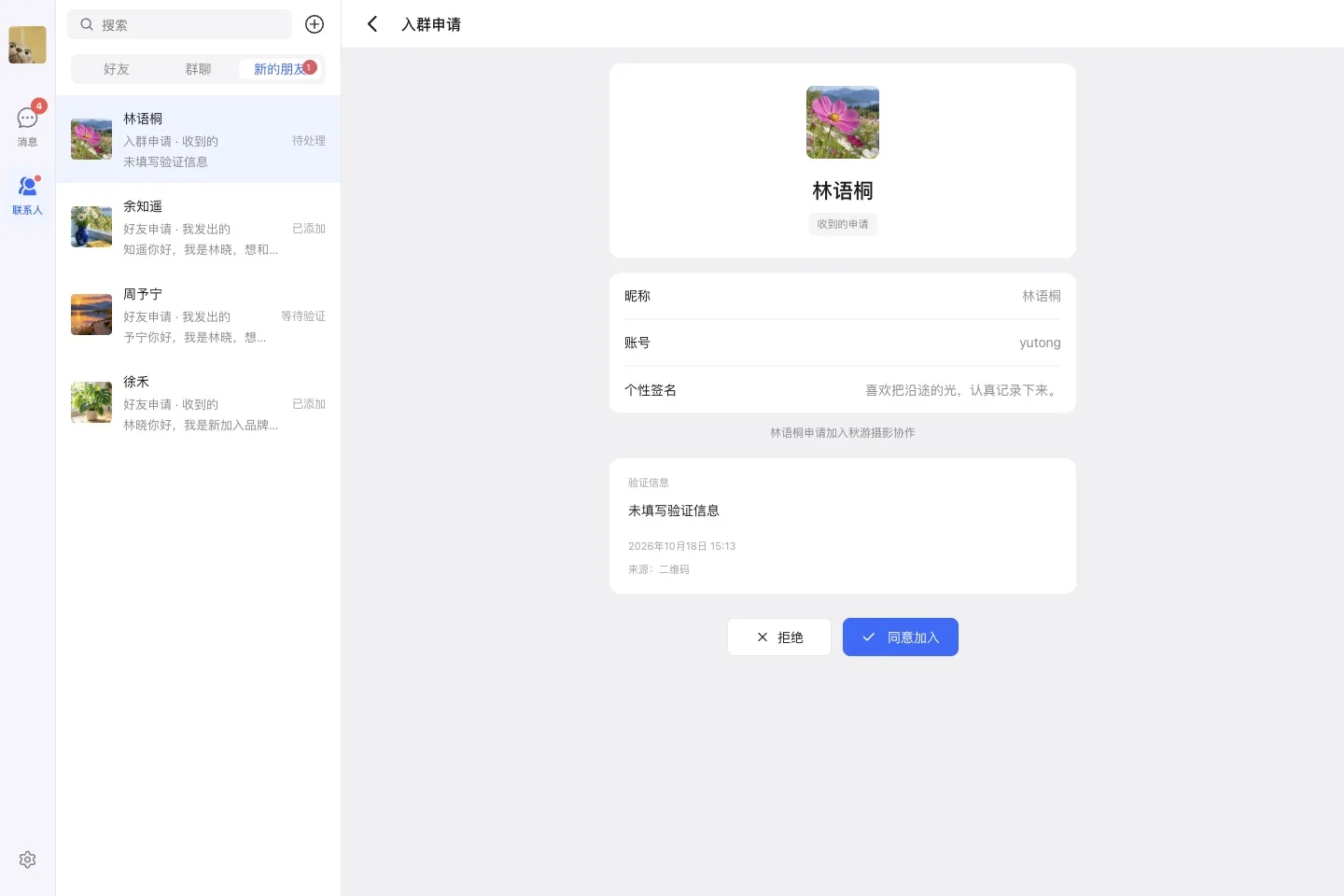Click 徐禾's plant avatar in the list
This screenshot has height=896, width=1344.
click(91, 402)
